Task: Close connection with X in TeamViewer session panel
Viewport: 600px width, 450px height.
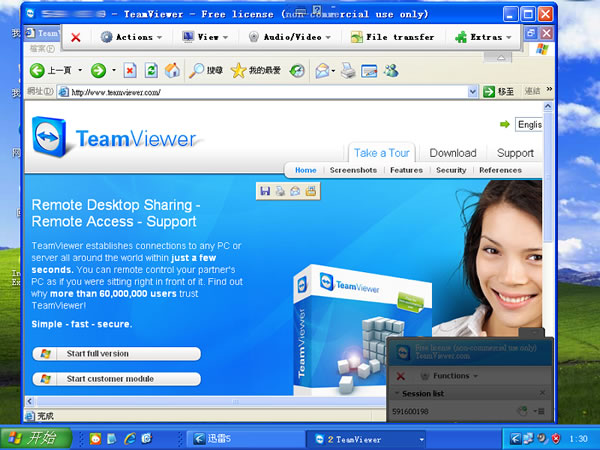Action: pos(401,376)
